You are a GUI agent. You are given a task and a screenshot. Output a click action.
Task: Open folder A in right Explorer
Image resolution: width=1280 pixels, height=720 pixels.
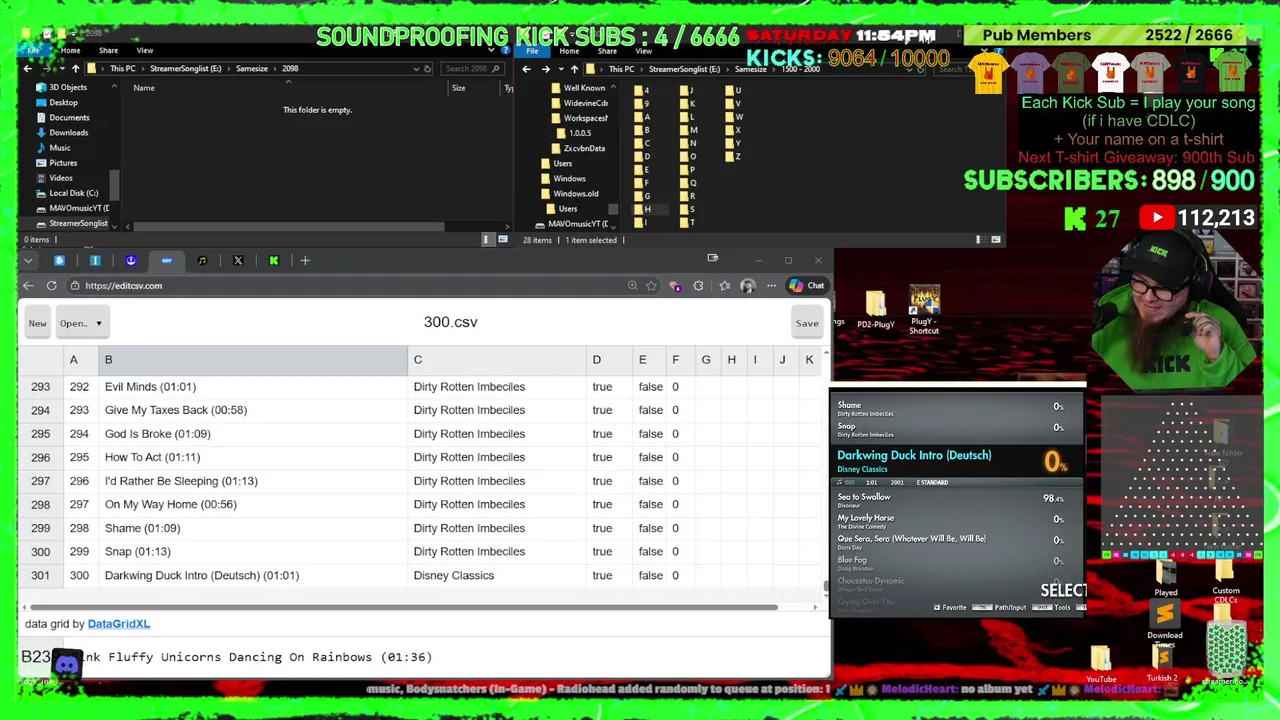642,117
